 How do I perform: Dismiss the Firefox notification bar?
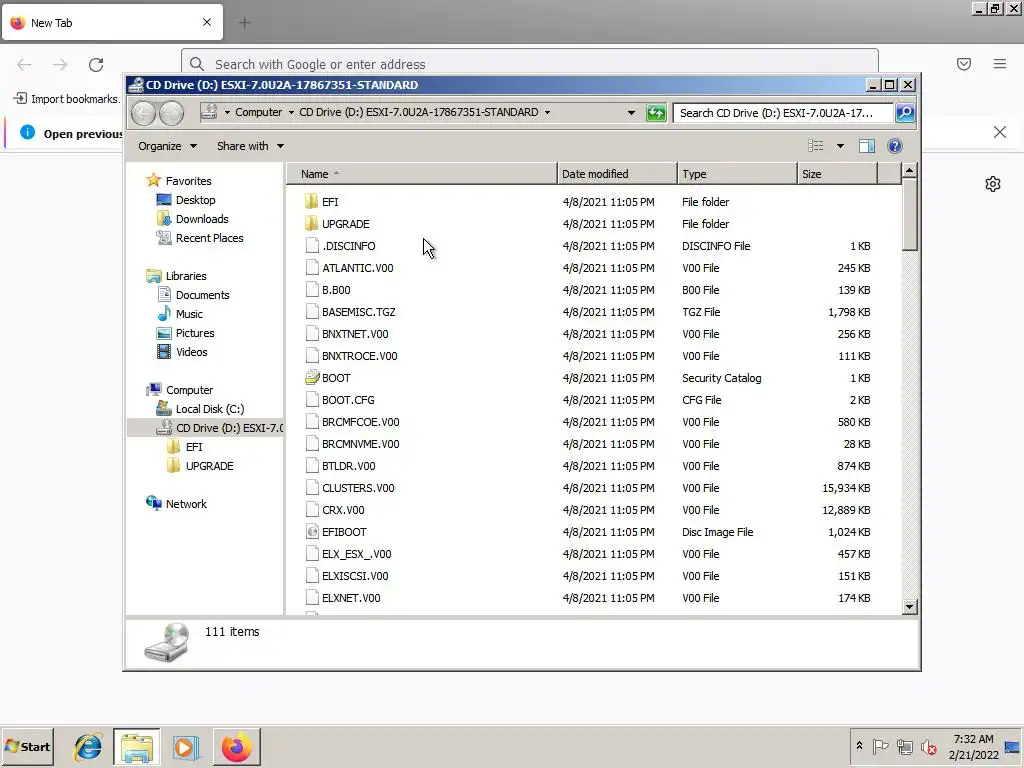click(x=999, y=132)
